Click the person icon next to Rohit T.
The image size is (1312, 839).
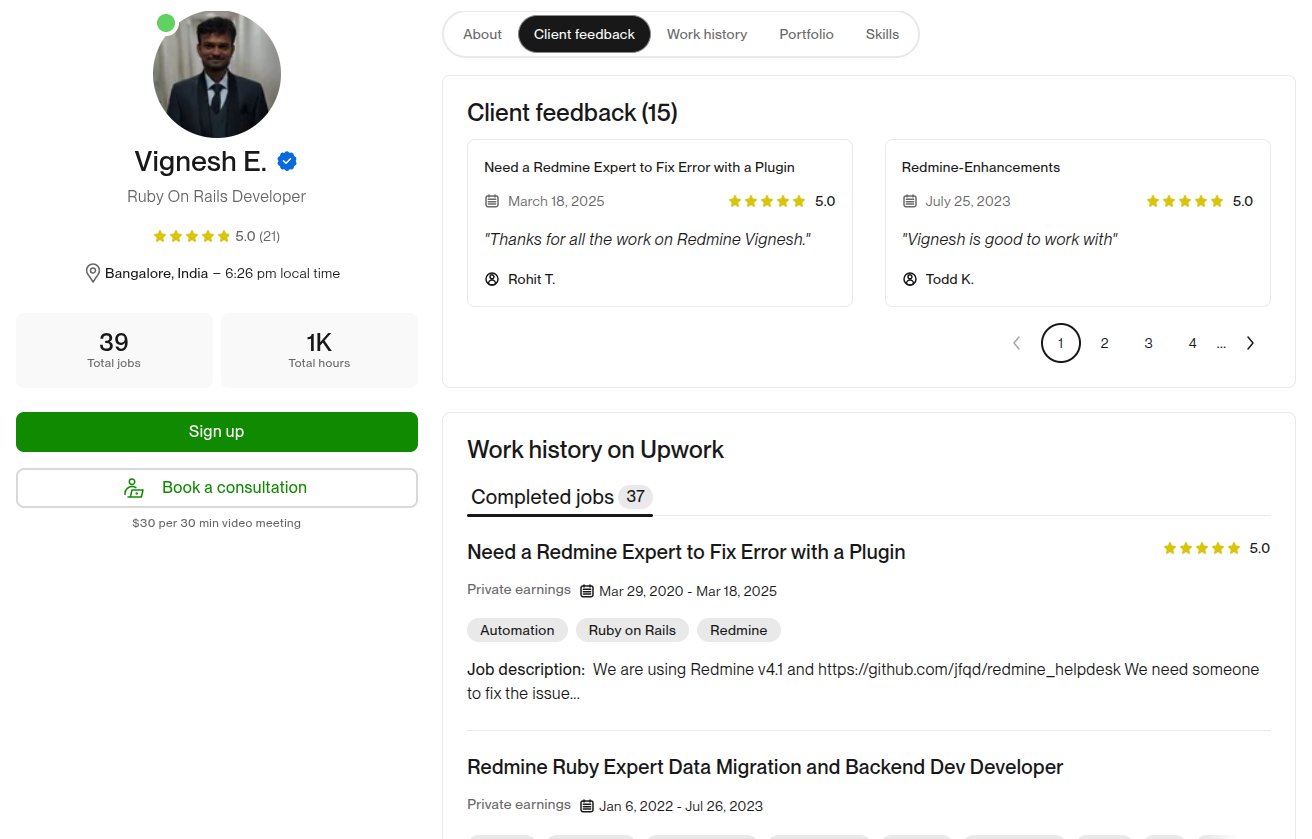coord(492,279)
